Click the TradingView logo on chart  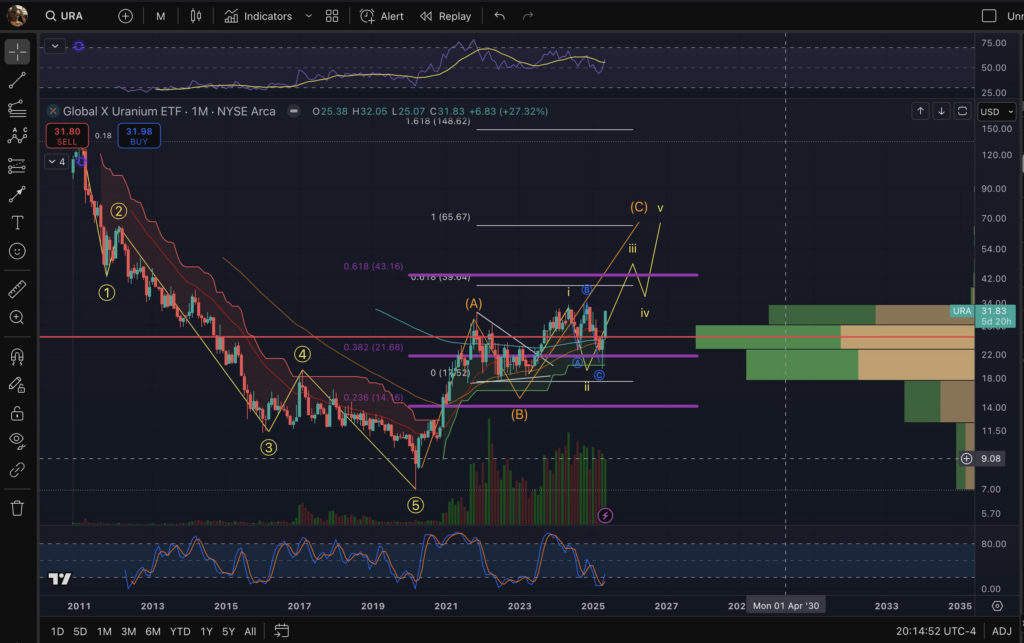60,578
